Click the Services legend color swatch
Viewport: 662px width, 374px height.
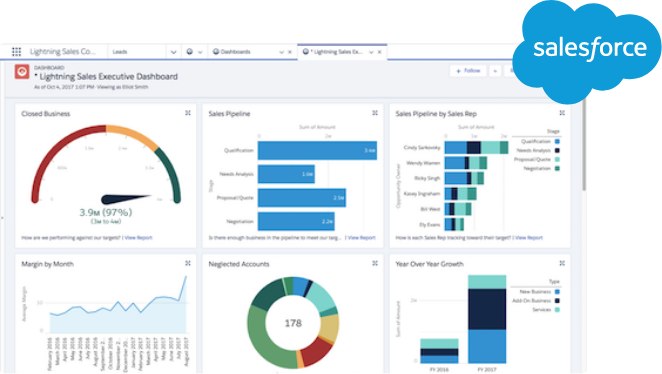(557, 310)
